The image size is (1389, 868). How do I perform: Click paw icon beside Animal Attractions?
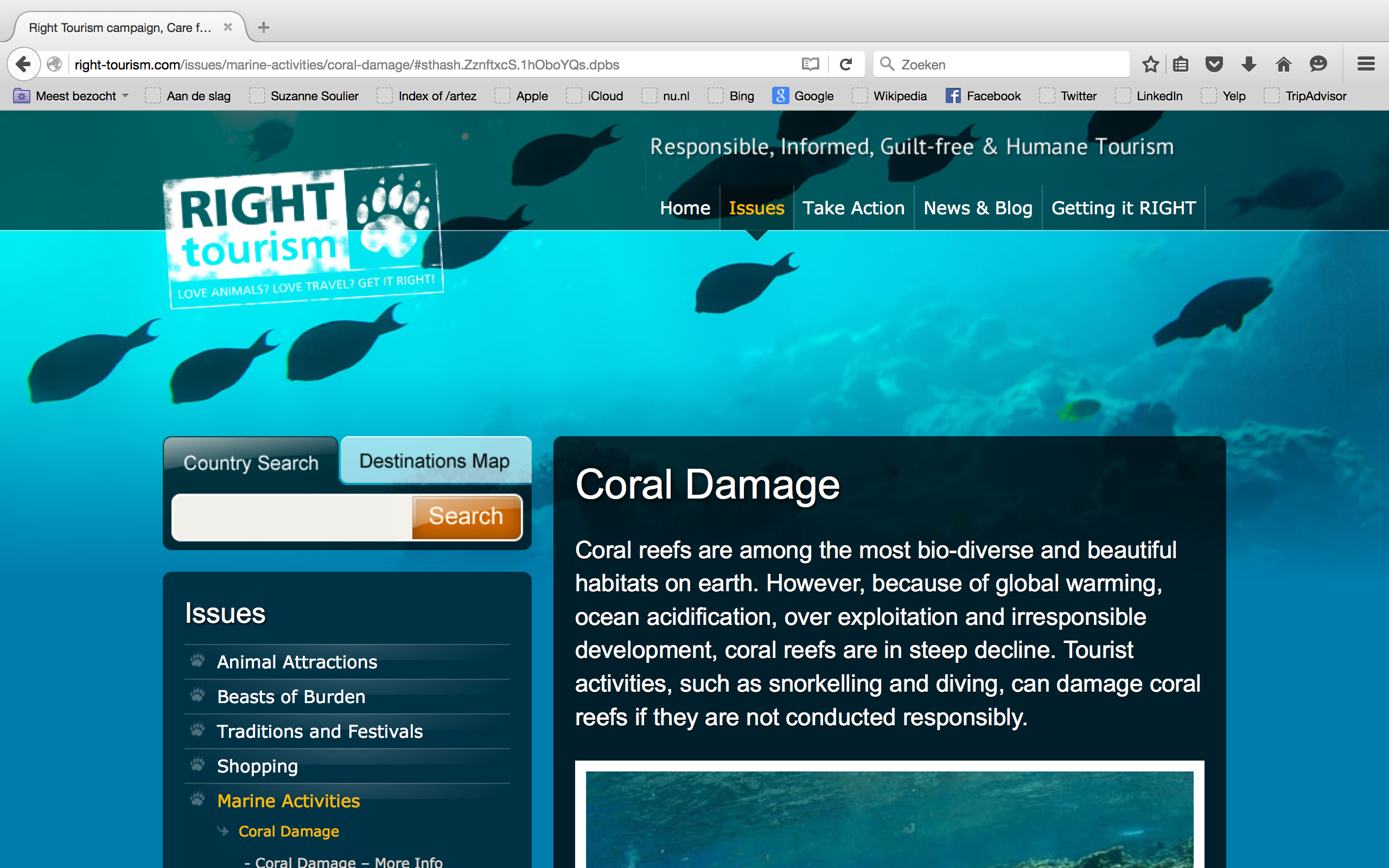197,660
